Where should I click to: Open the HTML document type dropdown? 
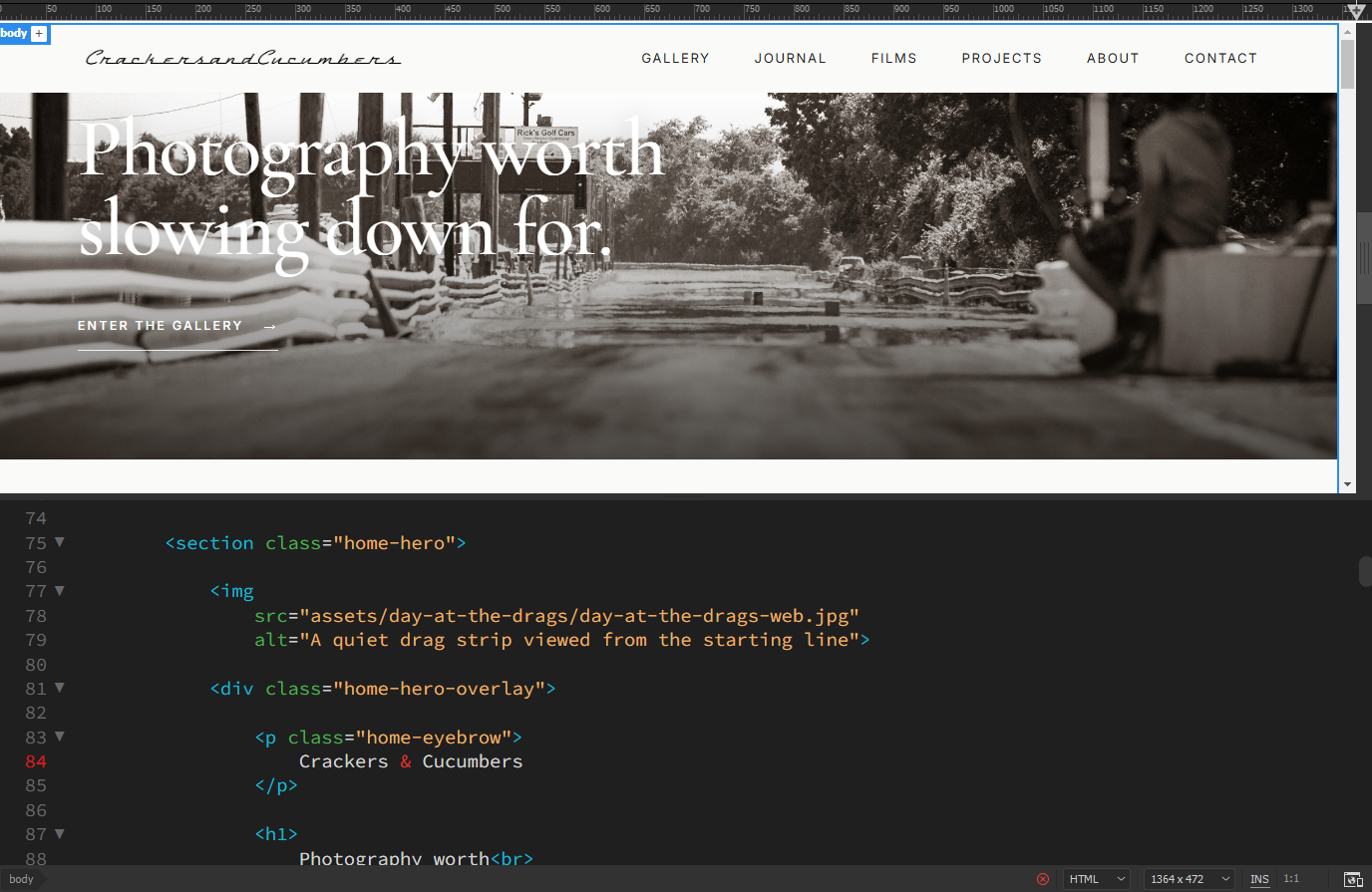[1097, 879]
